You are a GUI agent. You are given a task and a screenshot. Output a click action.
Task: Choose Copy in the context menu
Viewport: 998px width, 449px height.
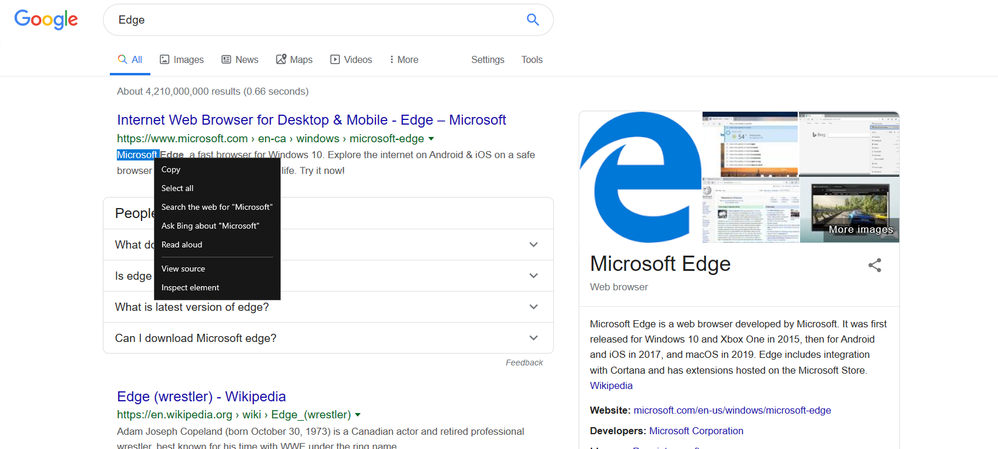coord(217,169)
